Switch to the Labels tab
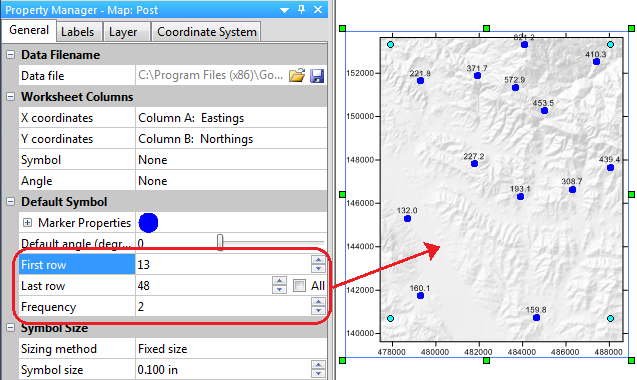Image resolution: width=637 pixels, height=380 pixels. point(78,32)
